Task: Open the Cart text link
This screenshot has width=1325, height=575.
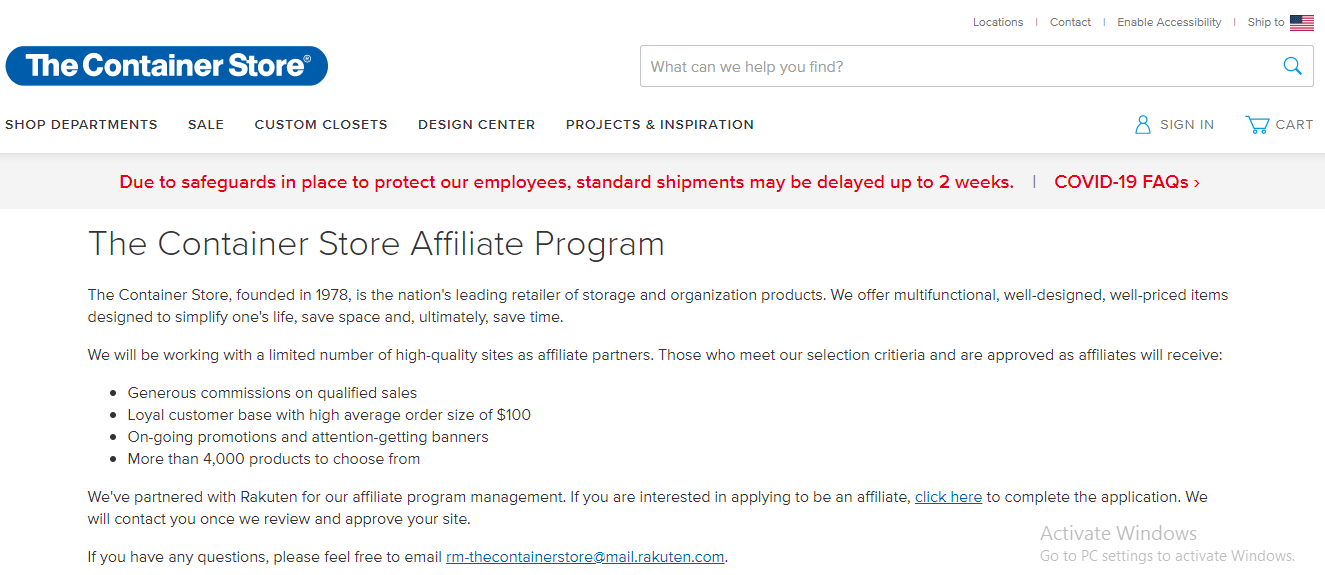Action: pos(1294,125)
